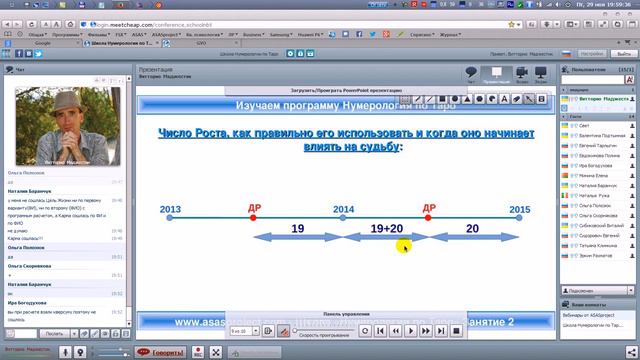Toggle the webcam button
Viewport: 640px width, 360px height.
pyautogui.click(x=80, y=352)
